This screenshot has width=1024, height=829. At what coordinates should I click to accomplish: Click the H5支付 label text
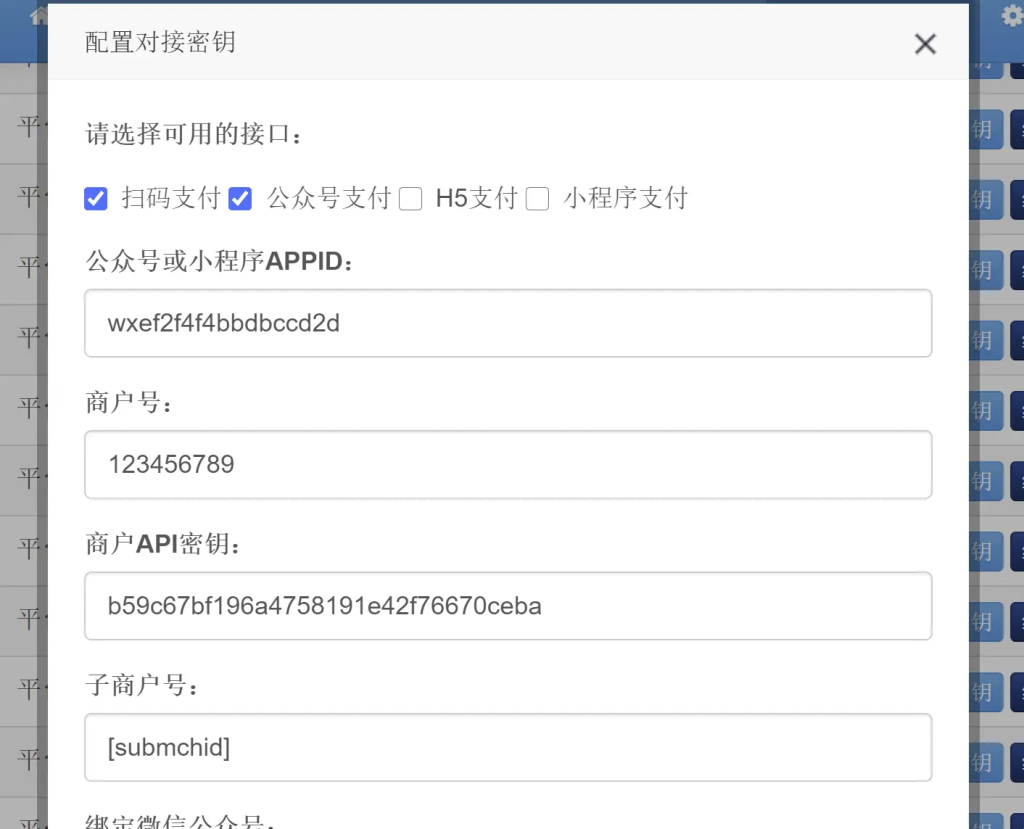pyautogui.click(x=476, y=198)
